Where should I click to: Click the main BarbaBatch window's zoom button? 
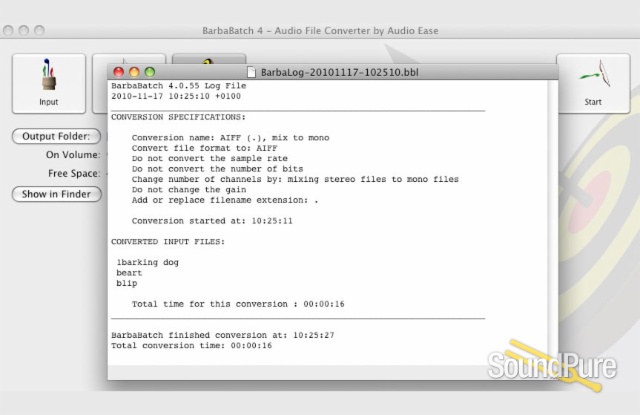pos(40,31)
